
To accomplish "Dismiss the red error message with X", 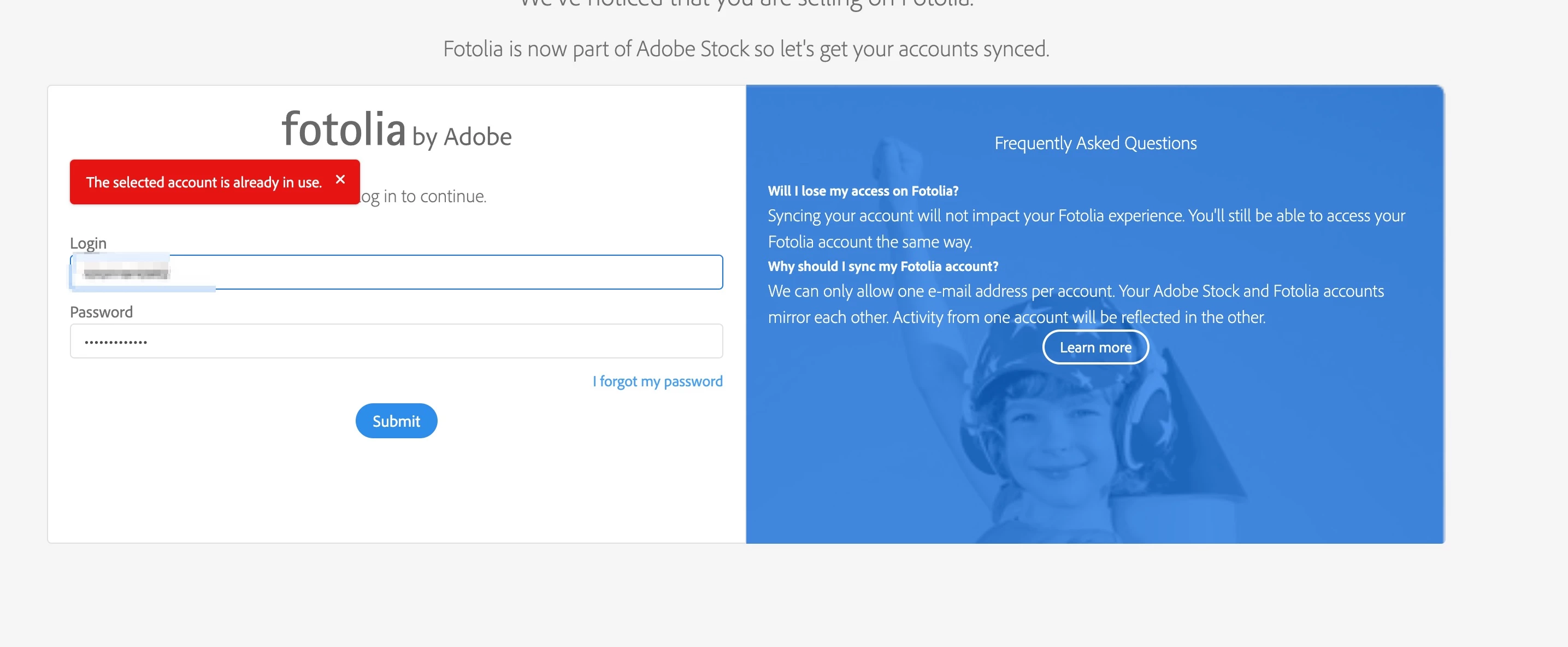I will click(340, 180).
